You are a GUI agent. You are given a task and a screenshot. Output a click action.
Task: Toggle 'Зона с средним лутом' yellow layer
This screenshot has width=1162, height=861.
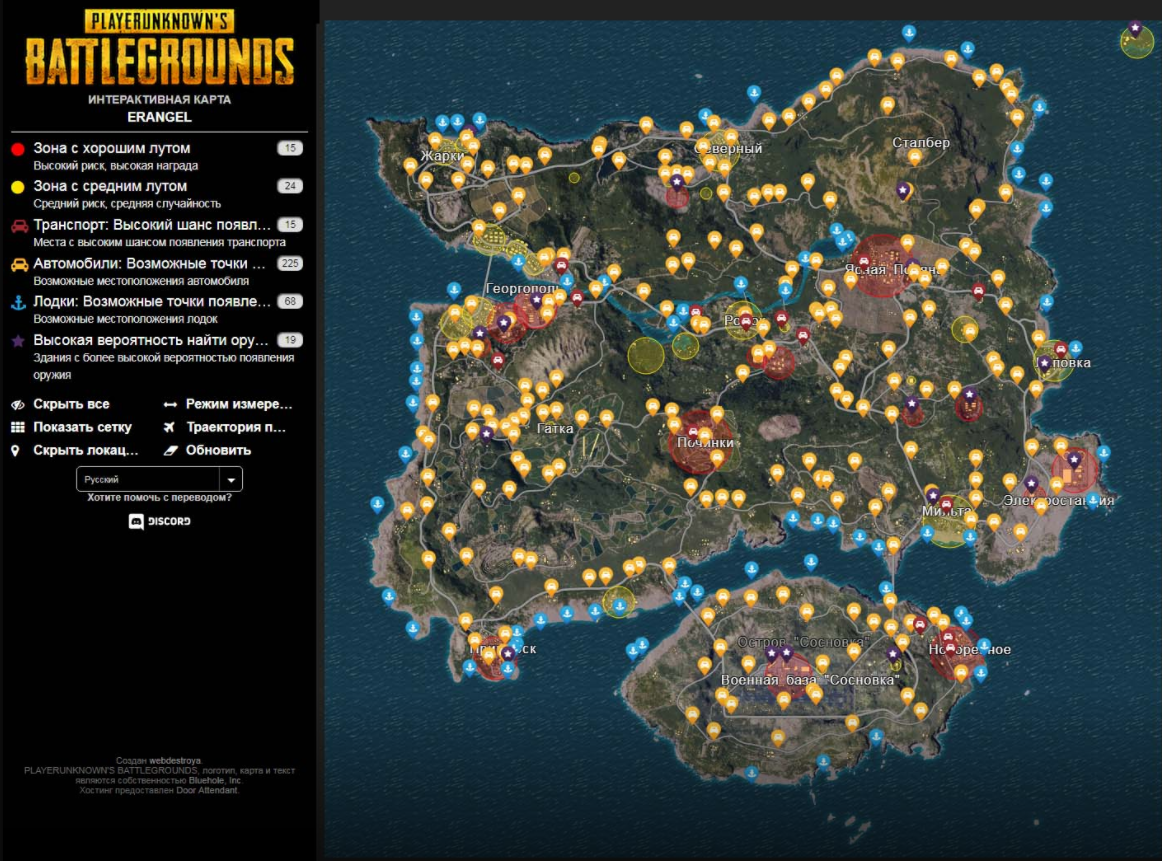pyautogui.click(x=159, y=194)
